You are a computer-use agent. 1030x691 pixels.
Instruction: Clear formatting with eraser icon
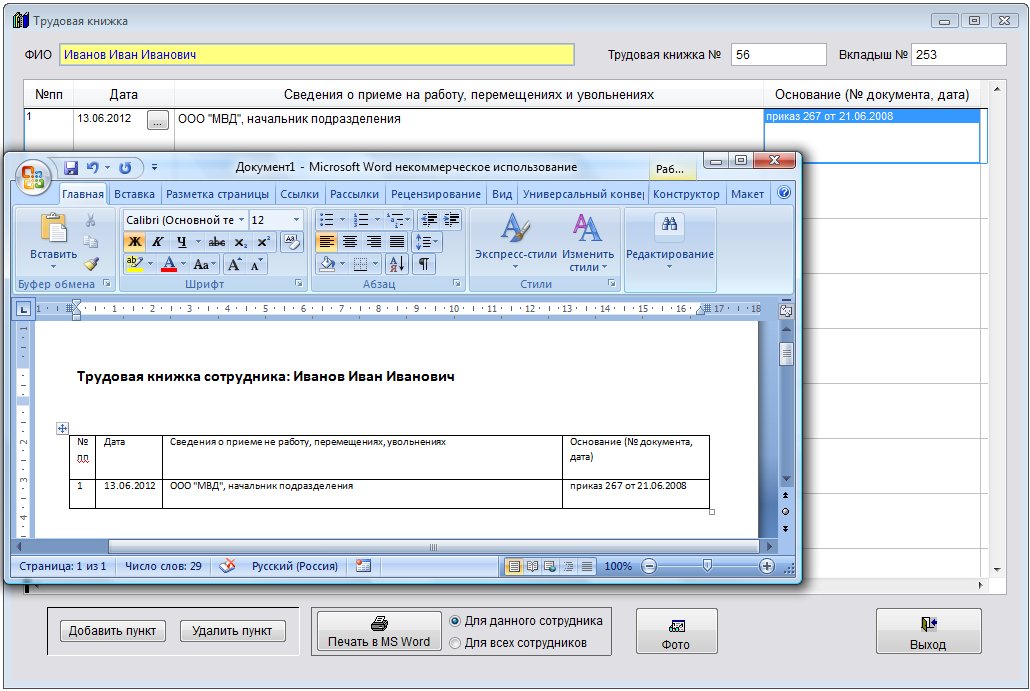(292, 242)
